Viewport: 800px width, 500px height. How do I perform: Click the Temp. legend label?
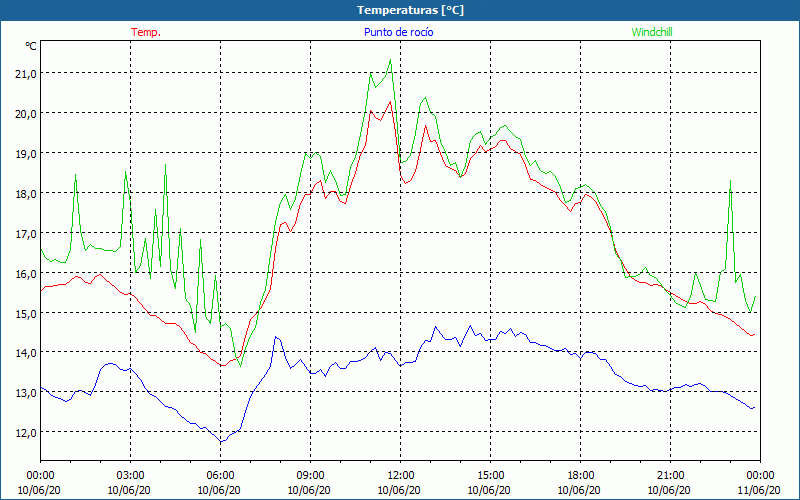pos(146,32)
